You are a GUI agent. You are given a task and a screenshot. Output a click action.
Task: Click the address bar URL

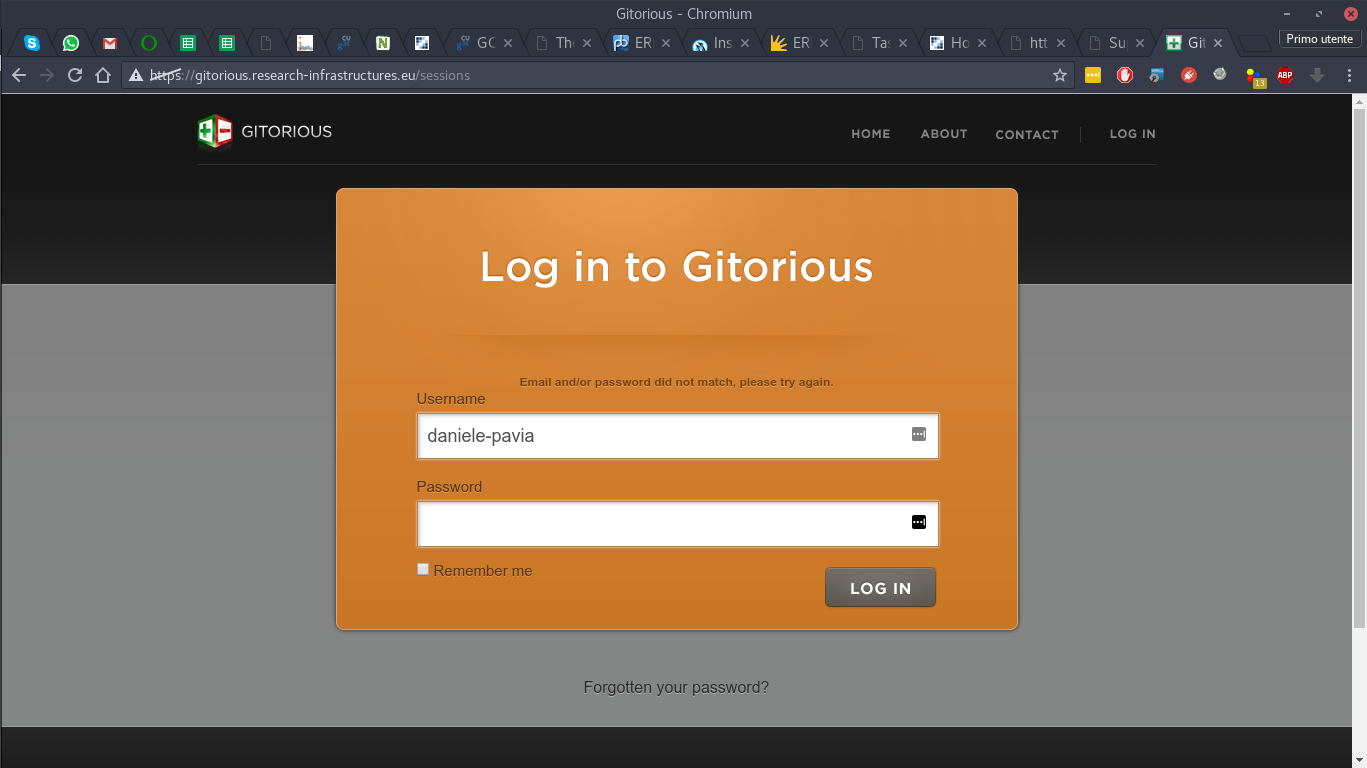310,75
